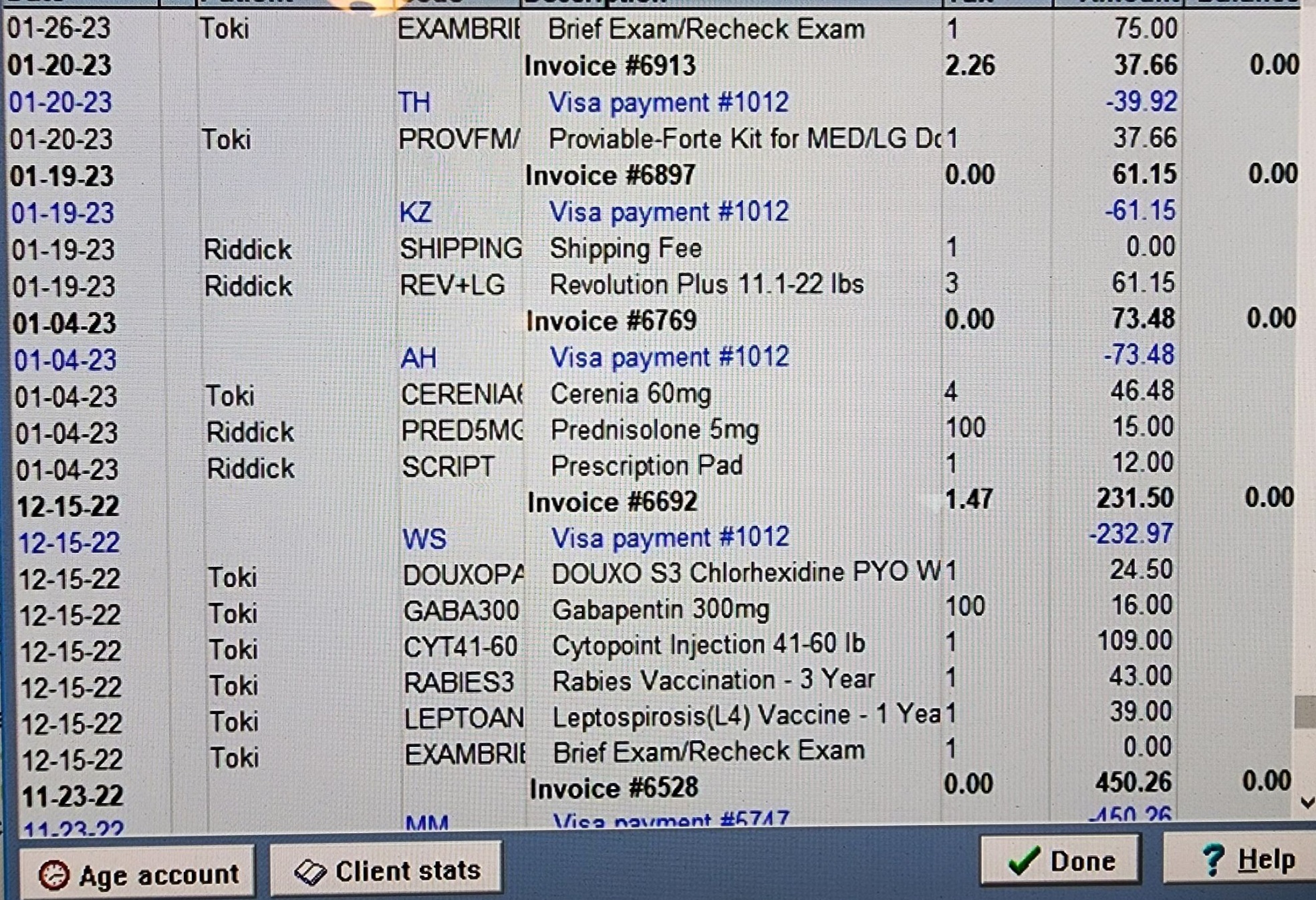Click the Done button
The width and height of the screenshot is (1316, 900).
click(x=1061, y=860)
